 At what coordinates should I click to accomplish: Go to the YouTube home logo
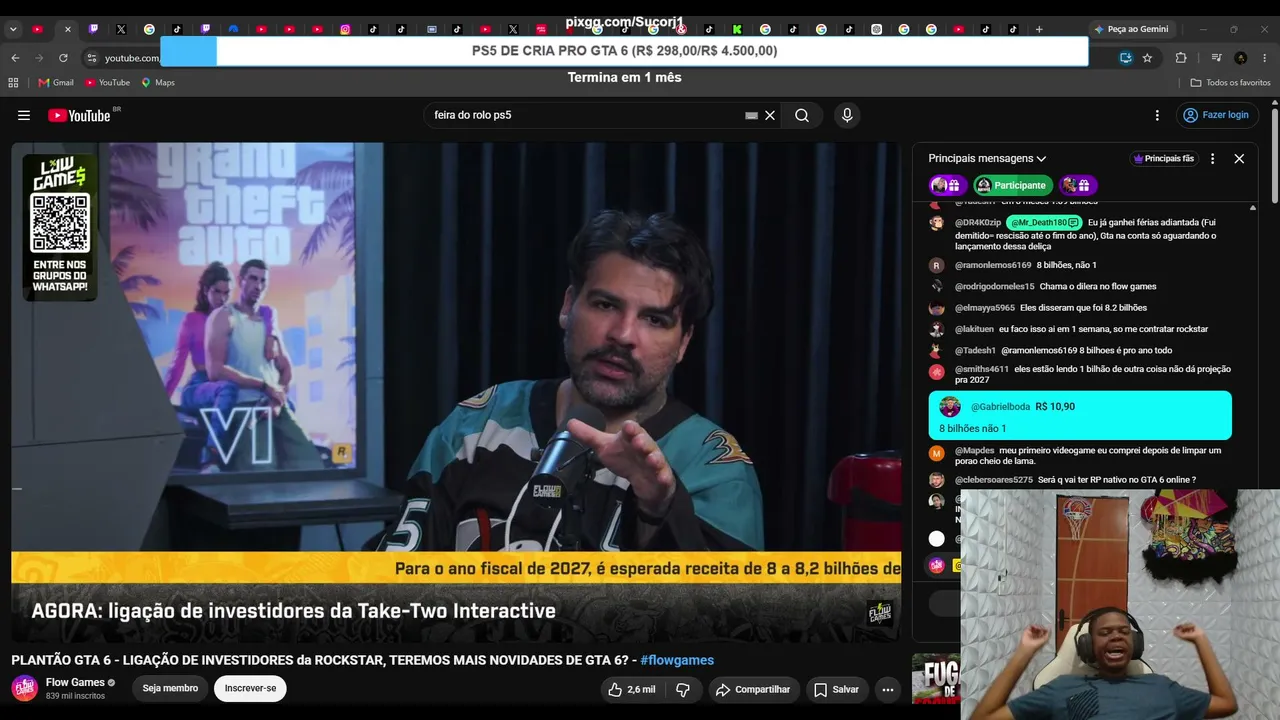click(80, 115)
